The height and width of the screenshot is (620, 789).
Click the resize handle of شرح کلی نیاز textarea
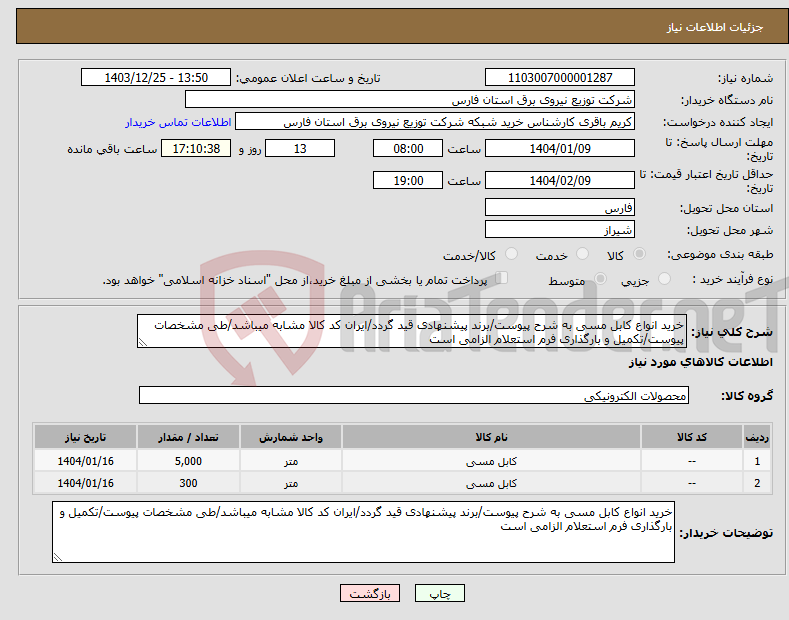click(x=142, y=343)
